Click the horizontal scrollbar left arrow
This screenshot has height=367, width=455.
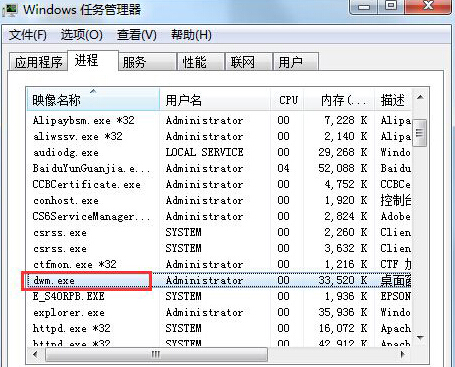click(36, 354)
